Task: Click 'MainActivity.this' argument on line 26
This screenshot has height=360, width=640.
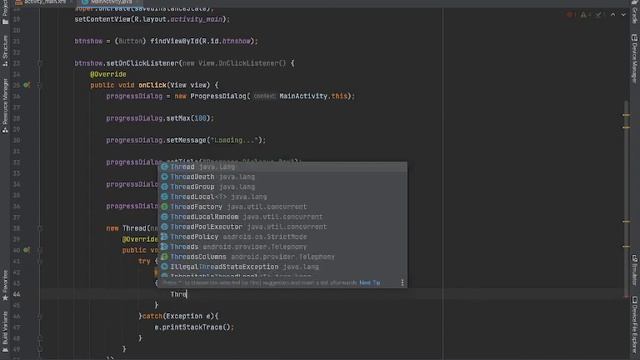Action: point(313,96)
